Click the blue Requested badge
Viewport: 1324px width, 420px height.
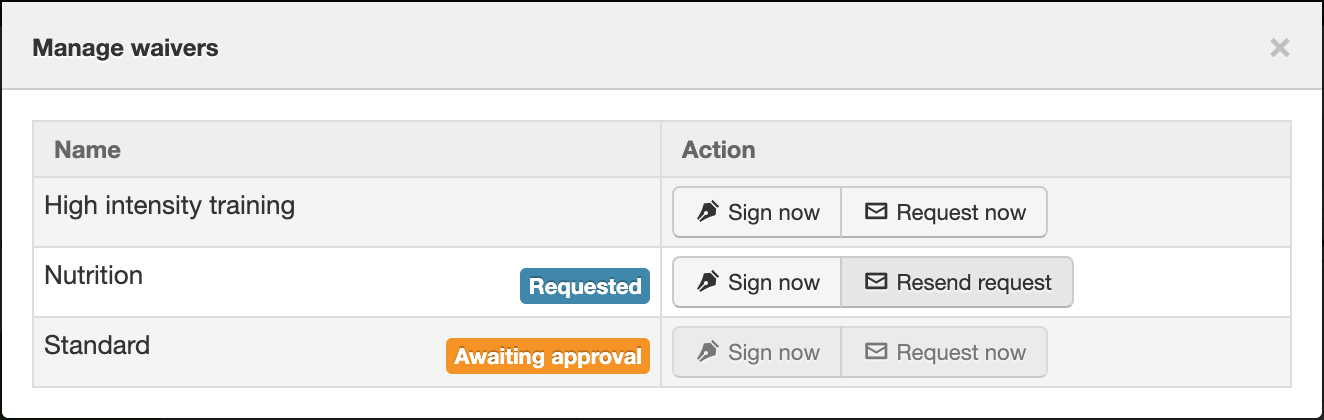(585, 286)
